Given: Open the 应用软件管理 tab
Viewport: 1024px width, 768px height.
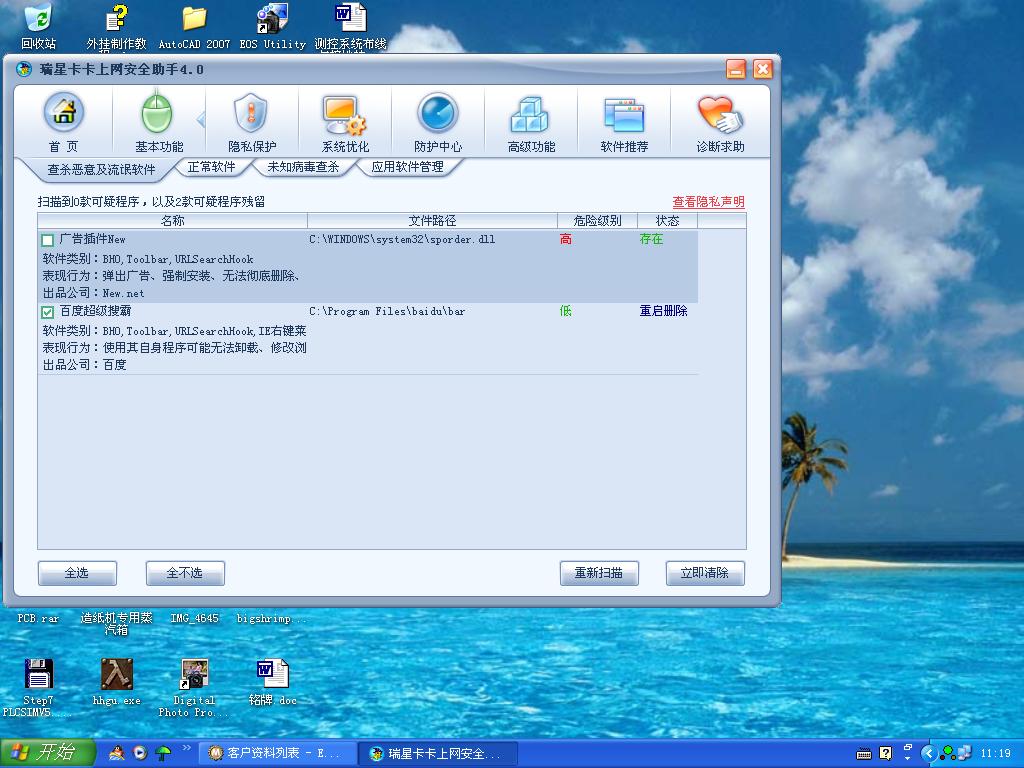Looking at the screenshot, I should pos(407,167).
